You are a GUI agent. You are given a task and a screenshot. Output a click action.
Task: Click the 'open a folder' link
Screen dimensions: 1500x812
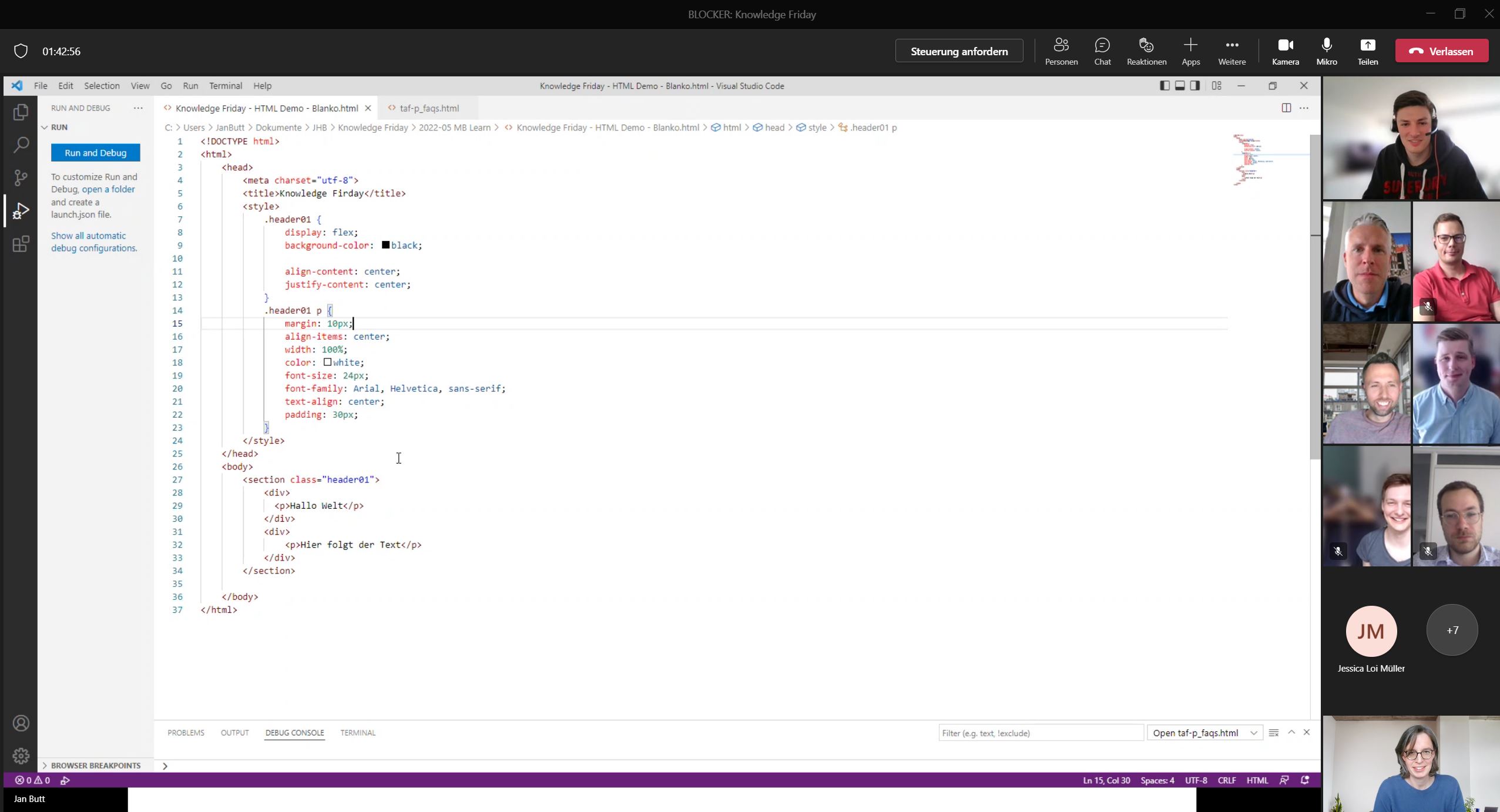[108, 189]
